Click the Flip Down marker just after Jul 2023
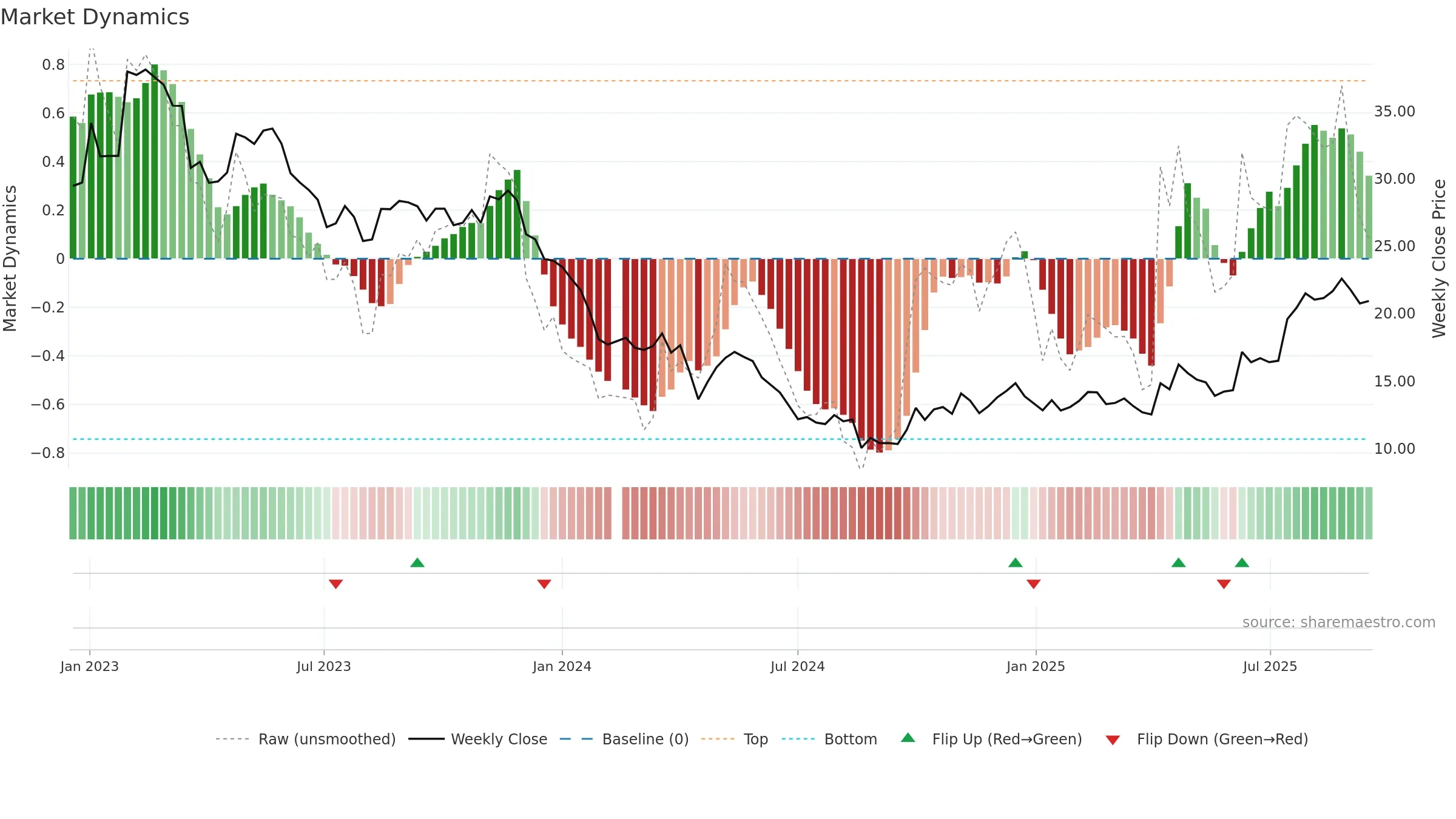 pyautogui.click(x=335, y=584)
